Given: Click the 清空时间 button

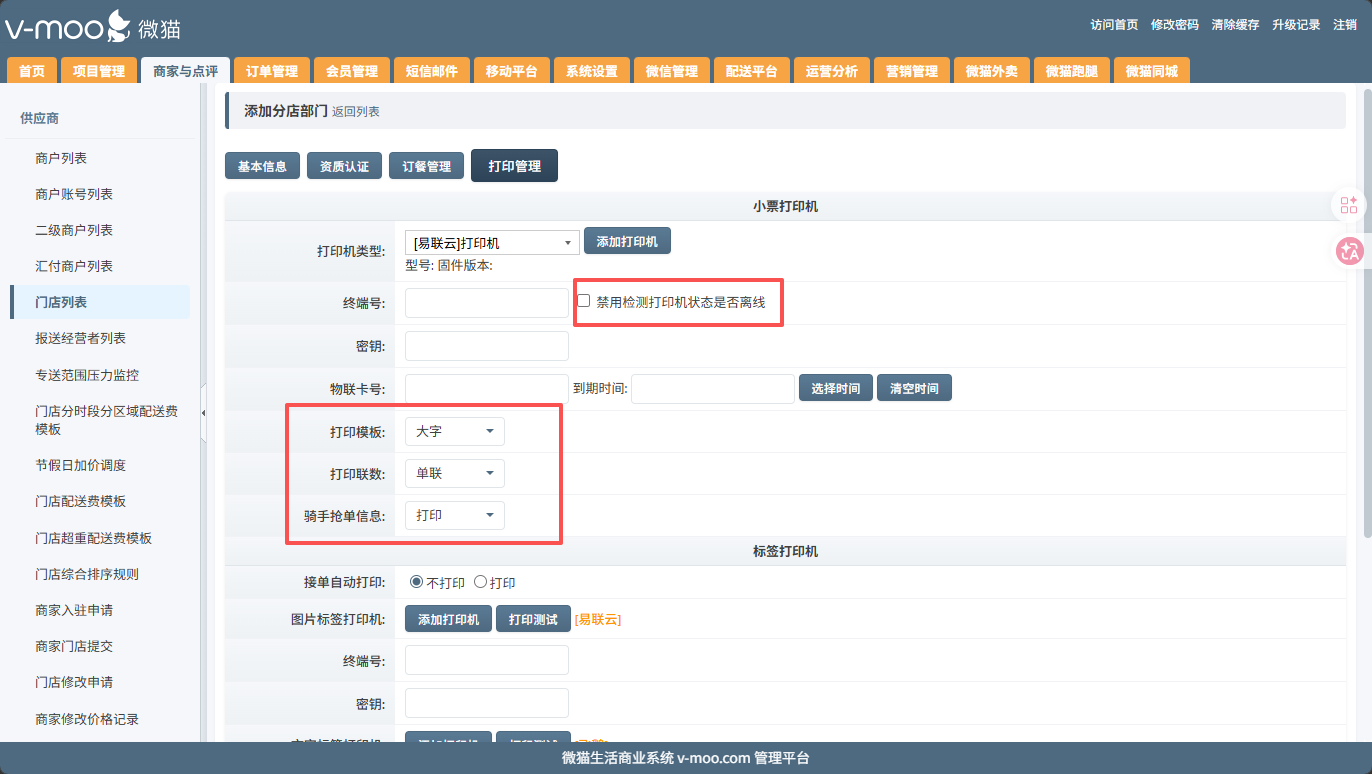Looking at the screenshot, I should tap(914, 388).
